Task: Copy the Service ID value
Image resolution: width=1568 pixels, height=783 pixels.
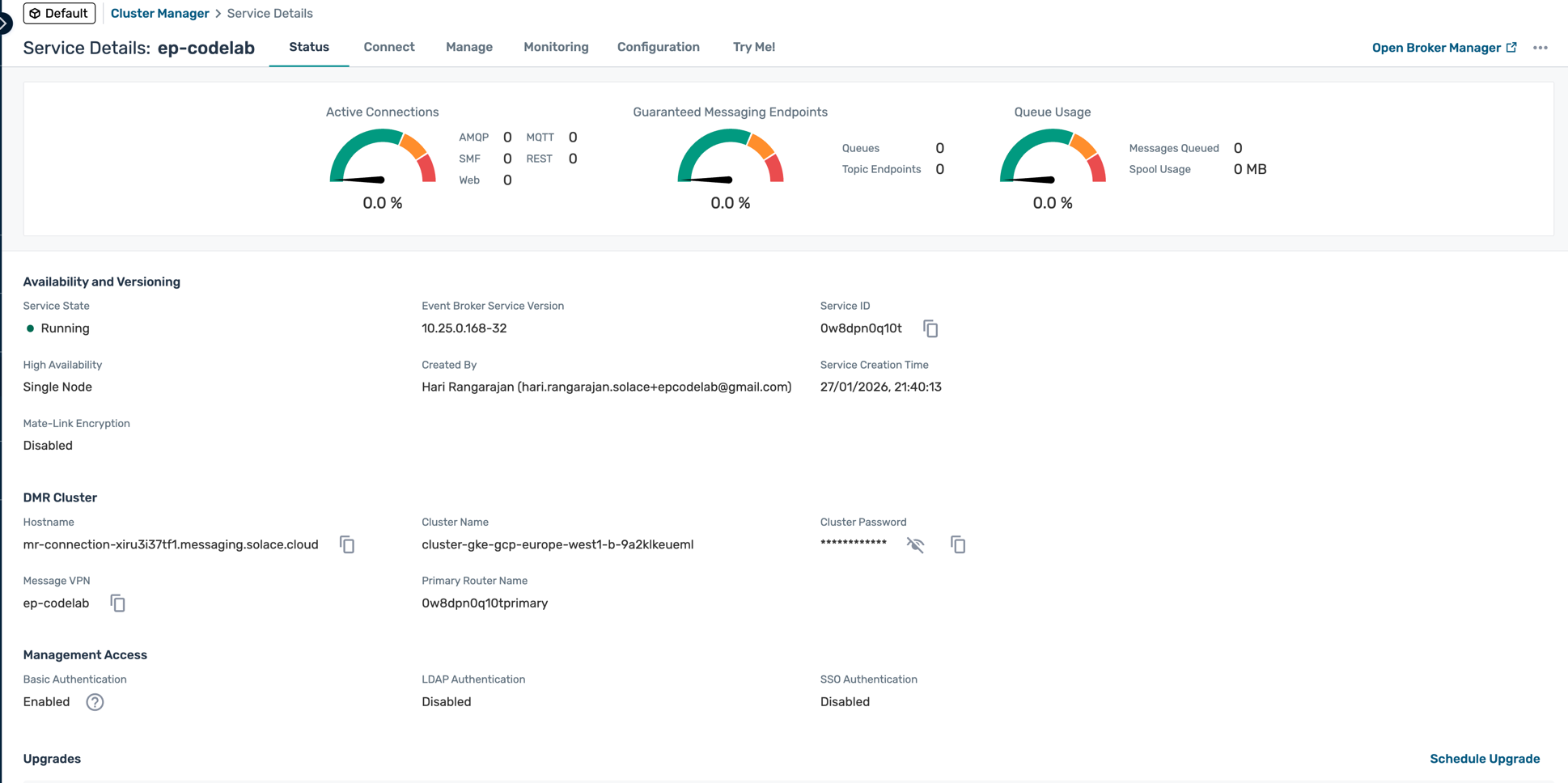Action: (930, 328)
